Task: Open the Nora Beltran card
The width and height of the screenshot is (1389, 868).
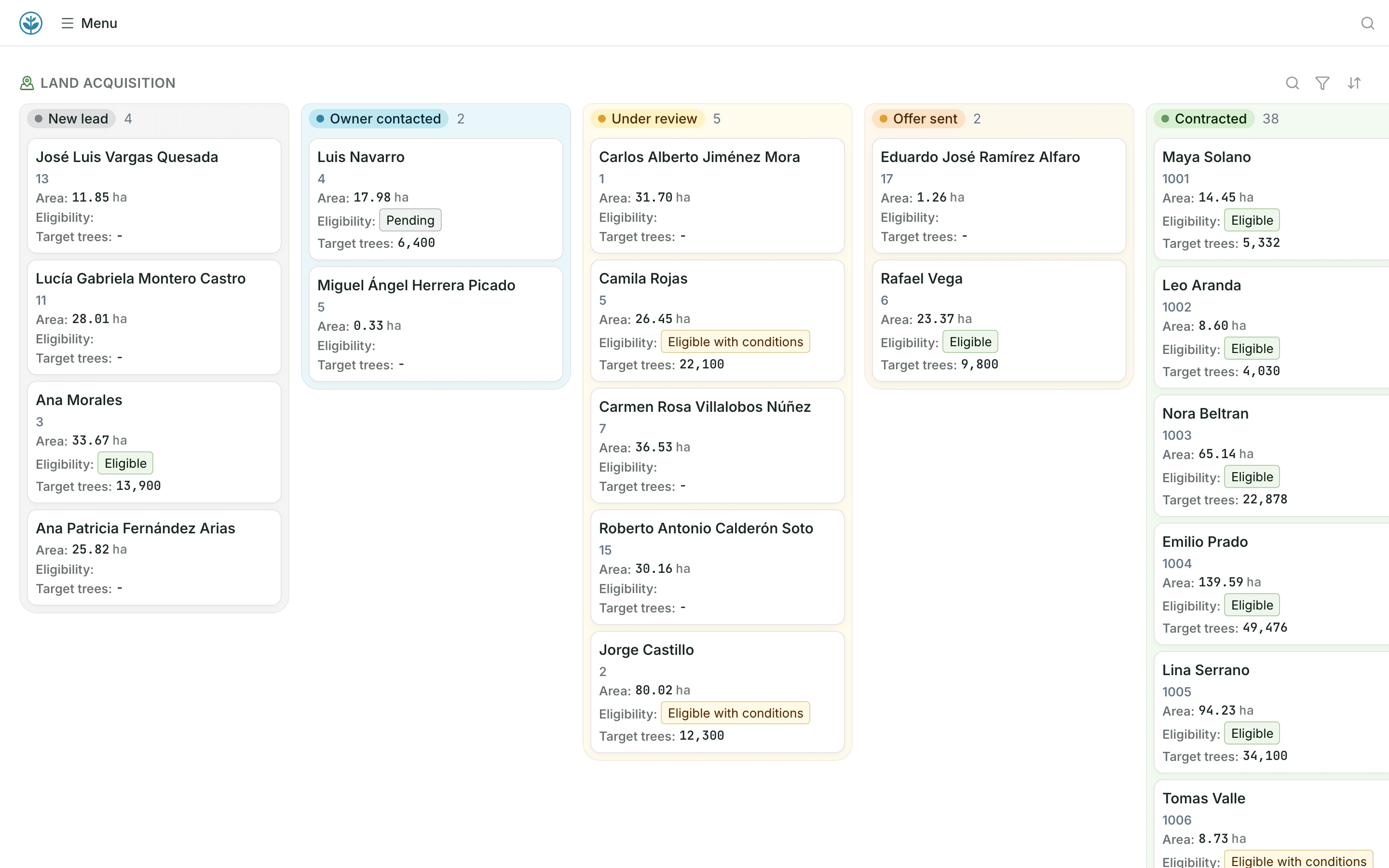Action: (1272, 456)
